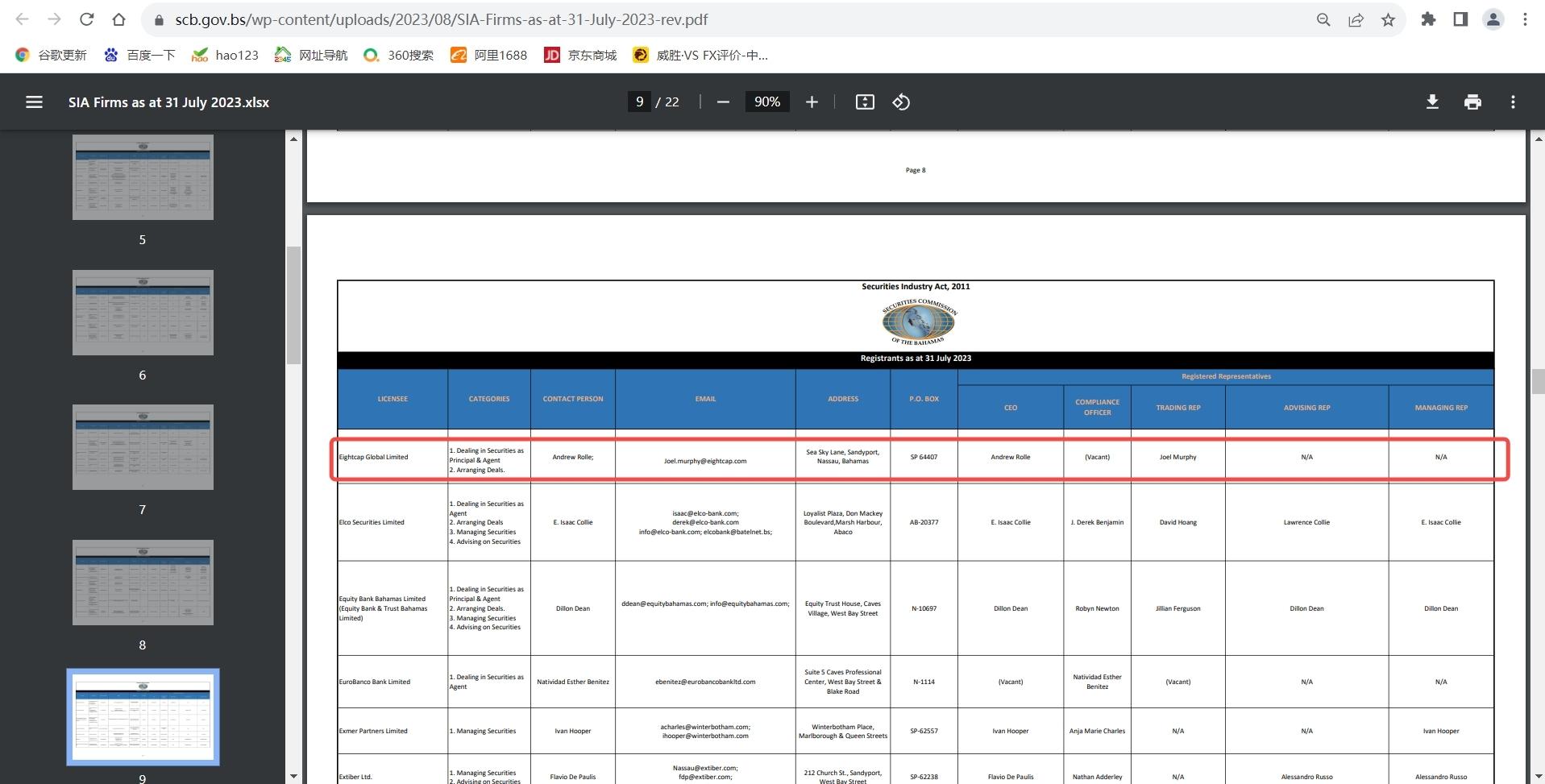The width and height of the screenshot is (1545, 784).
Task: Open the 网址导航 bookmark
Action: click(311, 55)
